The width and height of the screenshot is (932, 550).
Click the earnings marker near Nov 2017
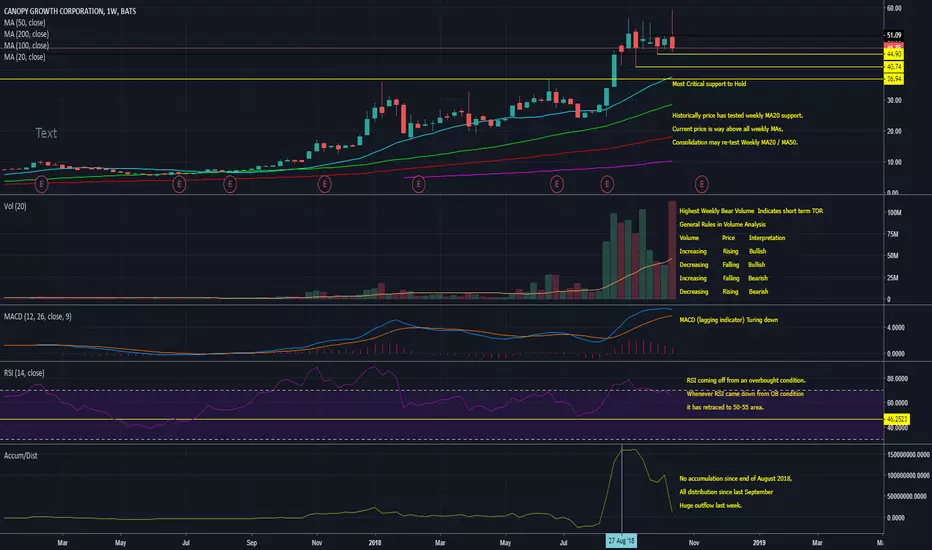point(324,184)
